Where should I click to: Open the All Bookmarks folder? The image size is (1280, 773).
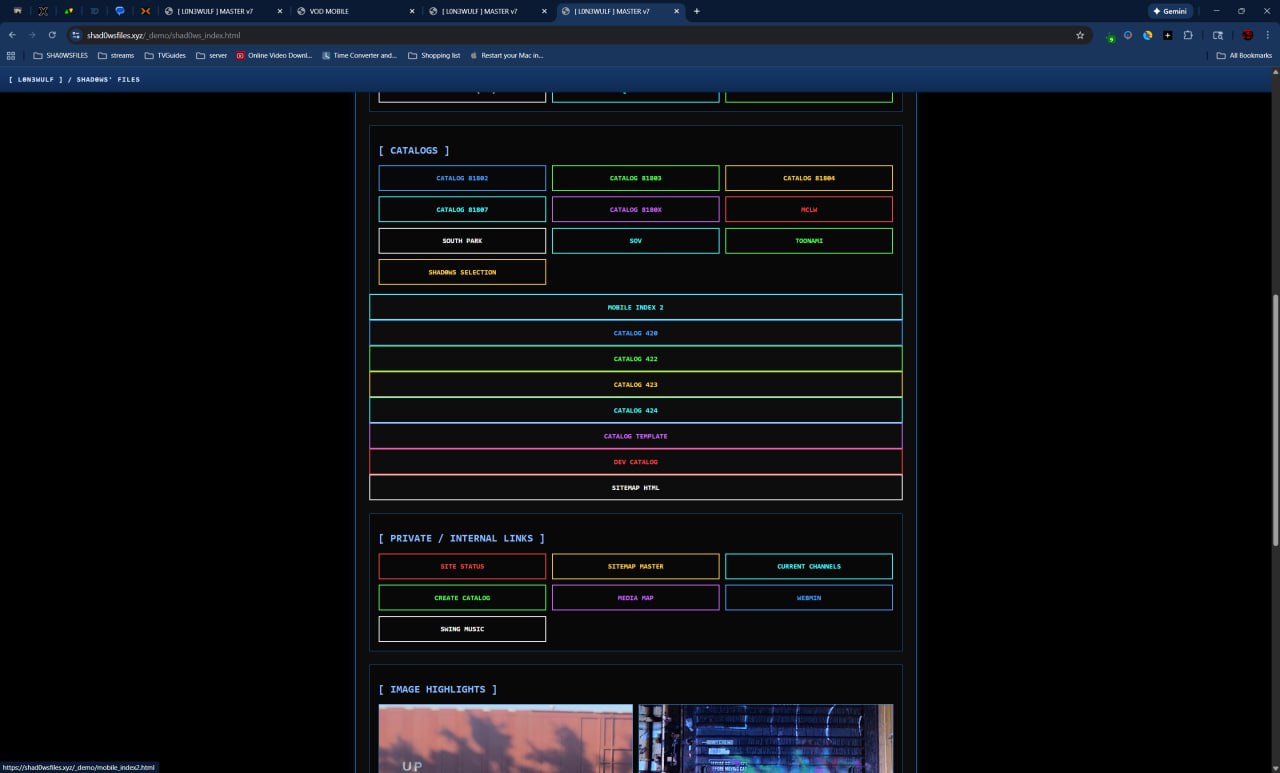pos(1244,56)
